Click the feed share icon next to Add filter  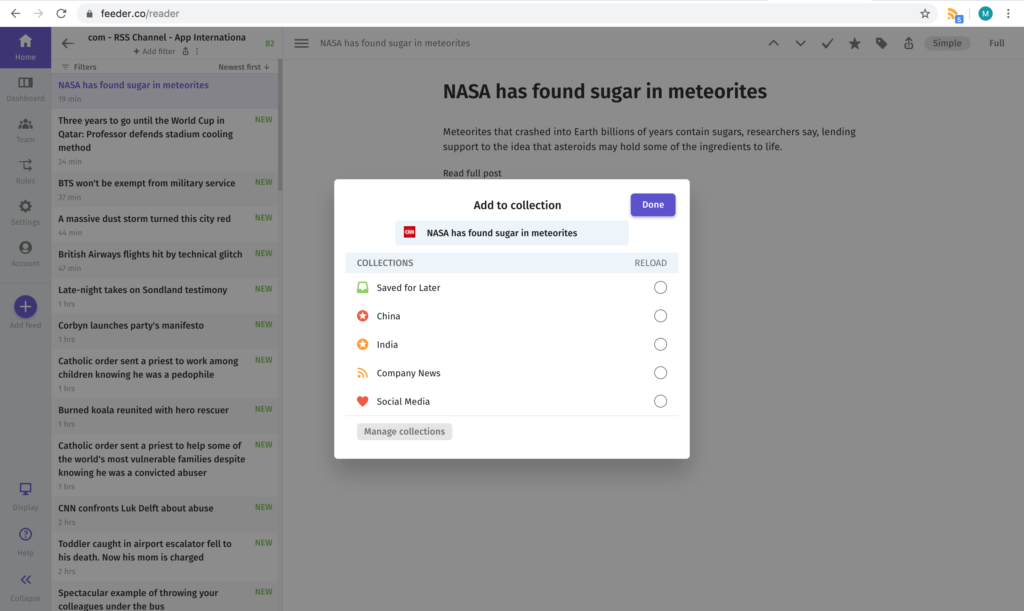pyautogui.click(x=185, y=52)
